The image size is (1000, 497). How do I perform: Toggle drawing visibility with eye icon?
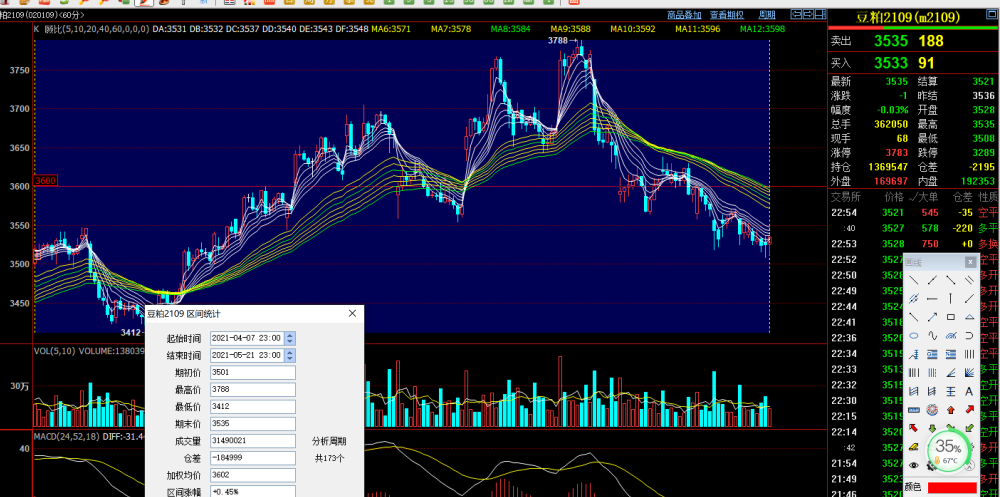914,465
